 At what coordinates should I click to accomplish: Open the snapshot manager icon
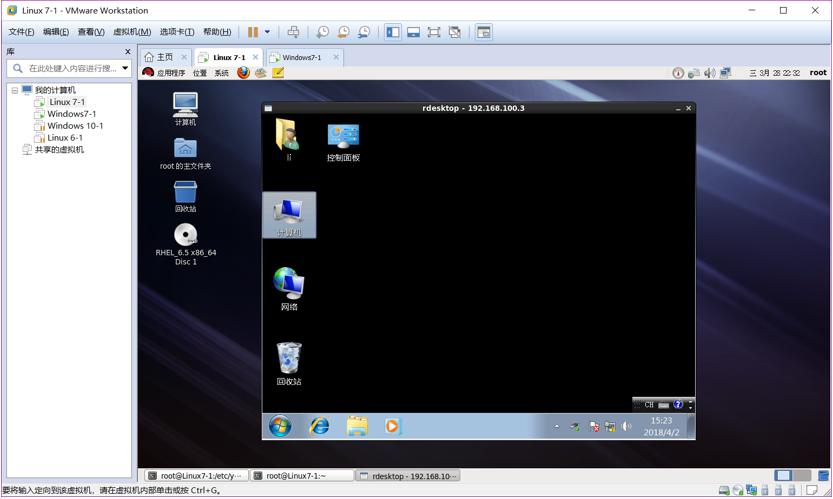(x=364, y=32)
